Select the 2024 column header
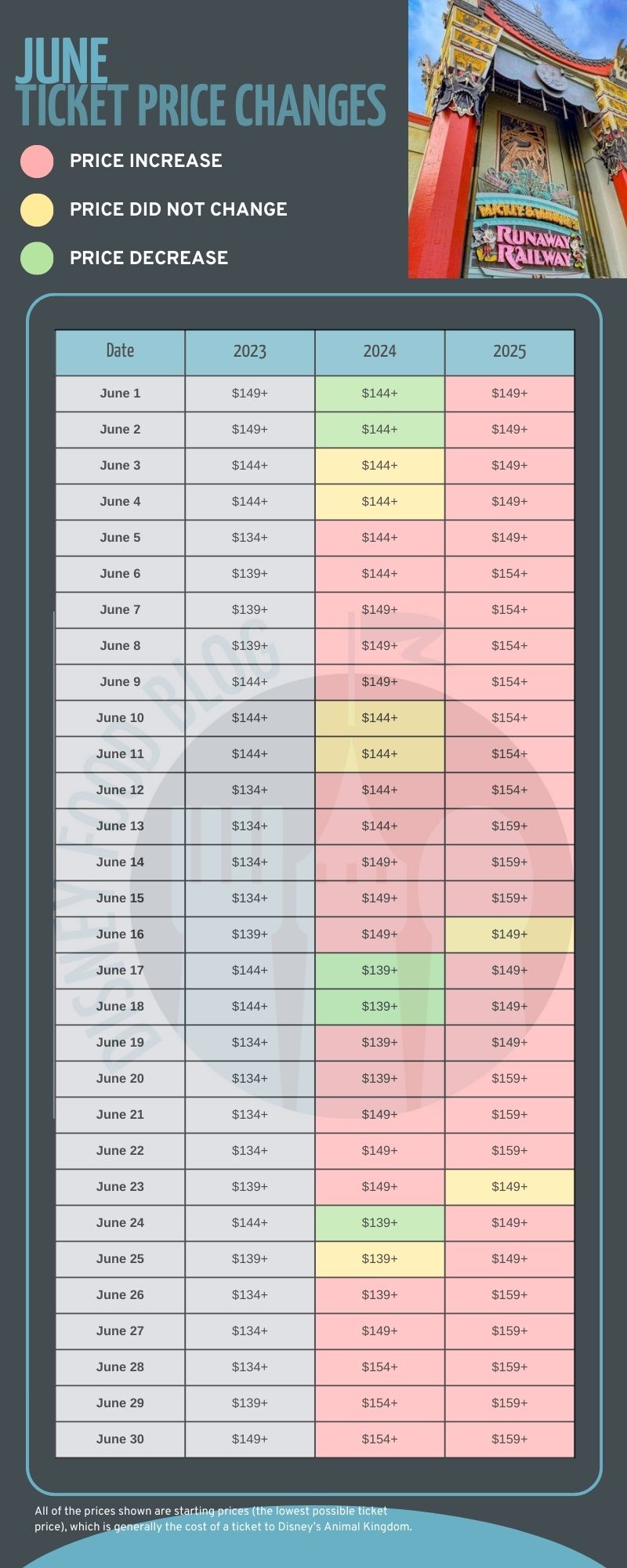The height and width of the screenshot is (1568, 627). [x=380, y=352]
